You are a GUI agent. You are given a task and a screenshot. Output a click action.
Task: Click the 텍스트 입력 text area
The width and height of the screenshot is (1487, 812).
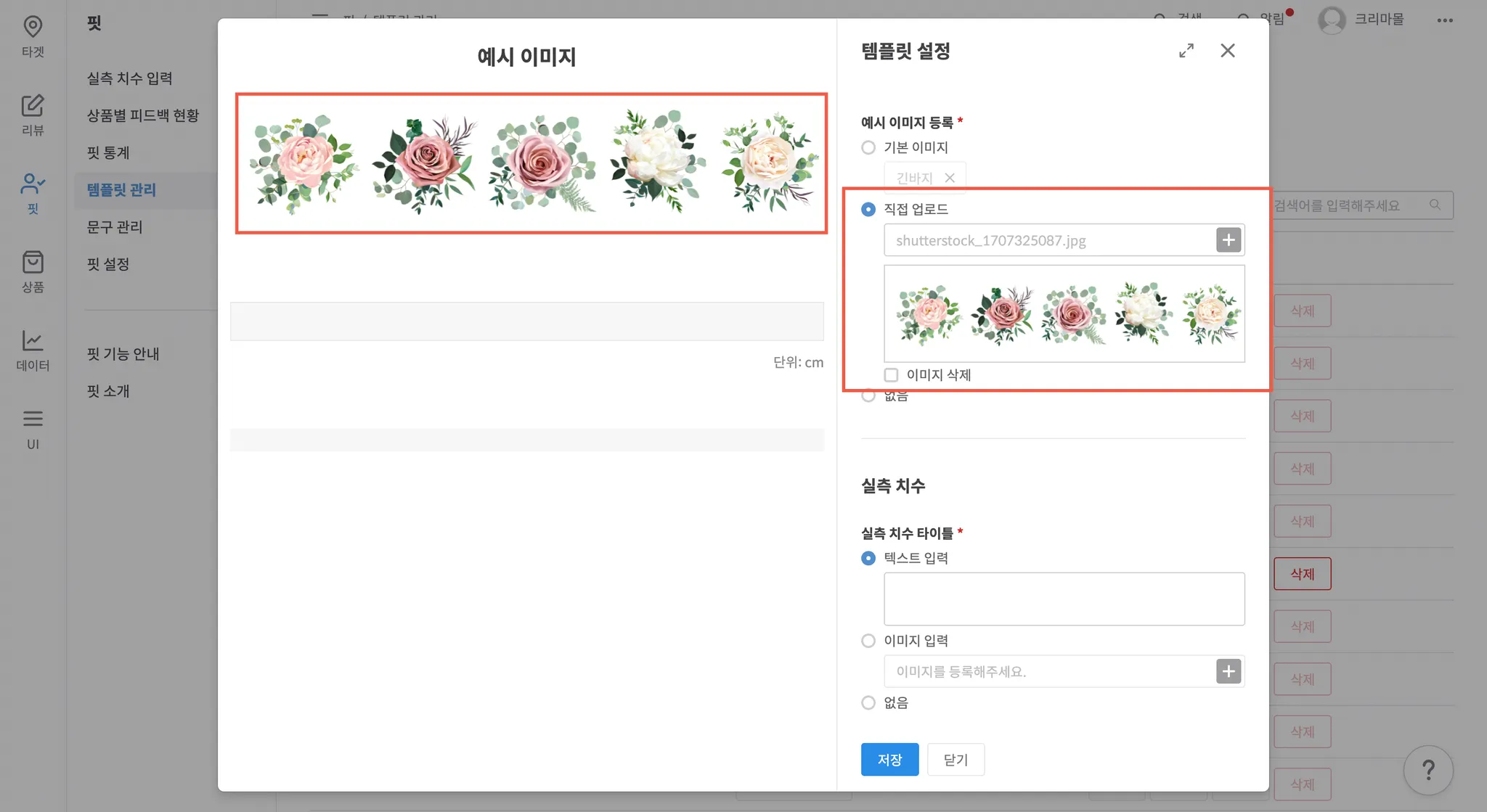click(x=1064, y=599)
